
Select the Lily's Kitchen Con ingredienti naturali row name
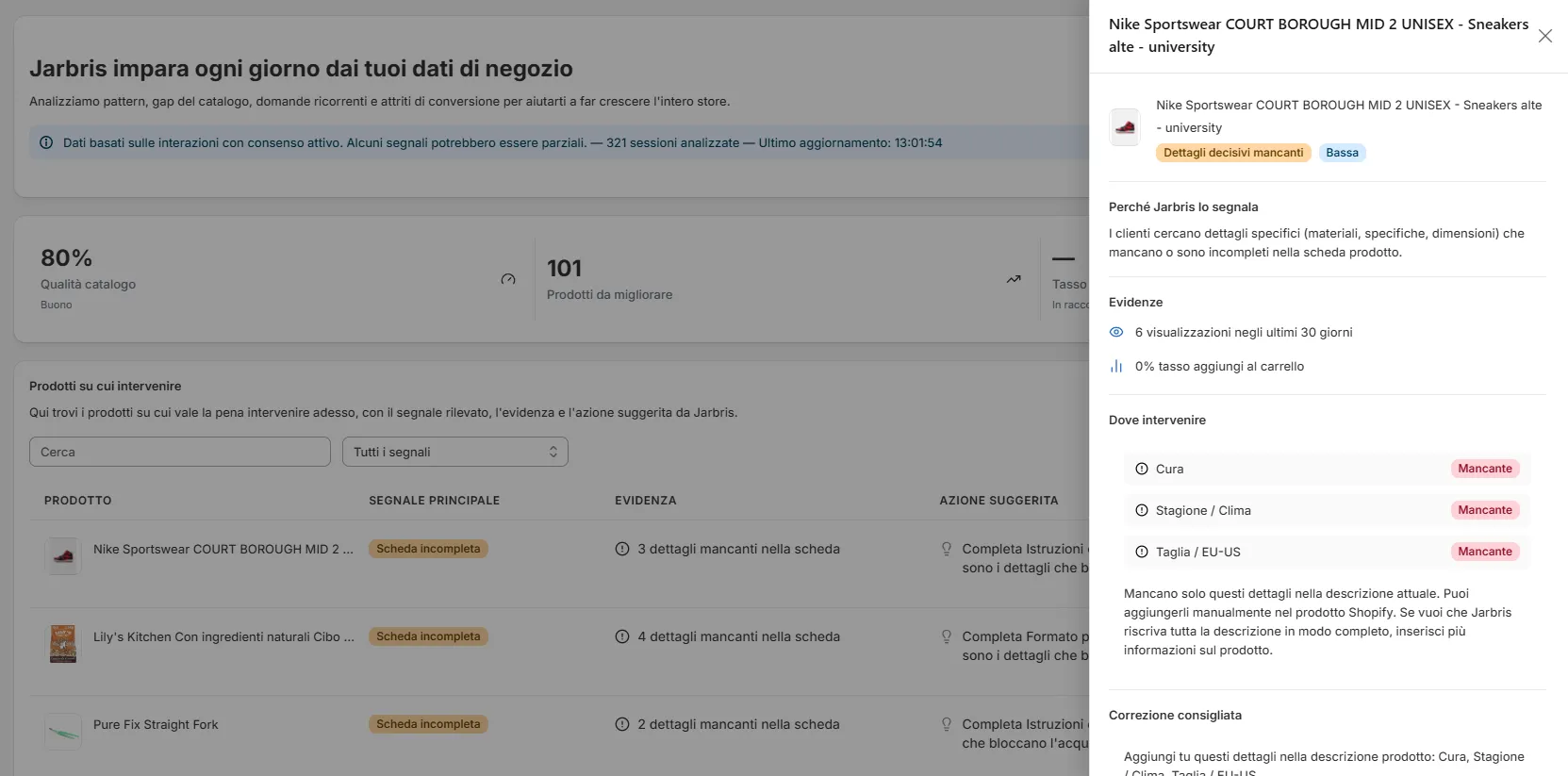pyautogui.click(x=223, y=636)
